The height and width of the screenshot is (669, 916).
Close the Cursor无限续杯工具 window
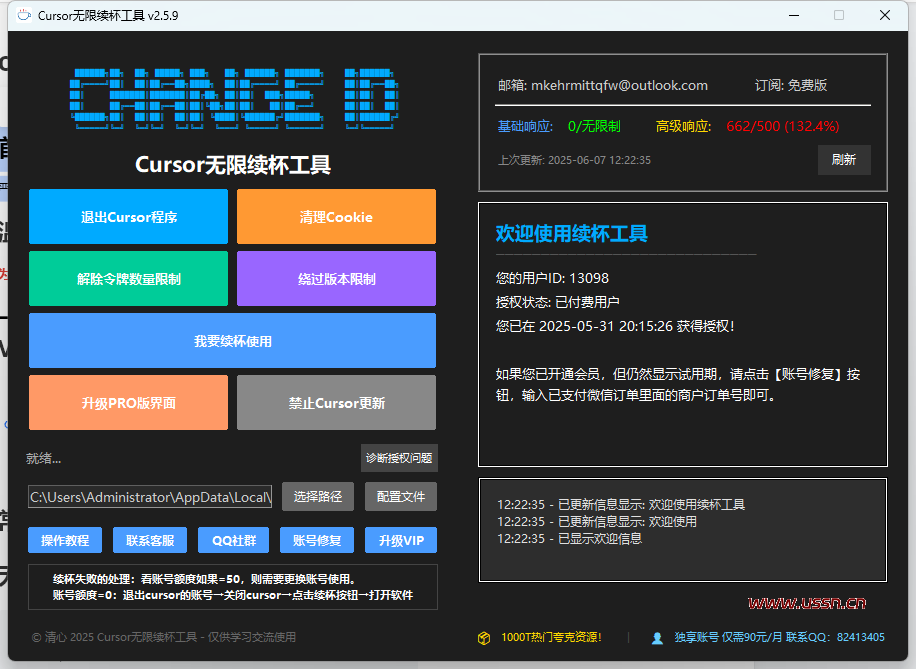click(x=885, y=15)
